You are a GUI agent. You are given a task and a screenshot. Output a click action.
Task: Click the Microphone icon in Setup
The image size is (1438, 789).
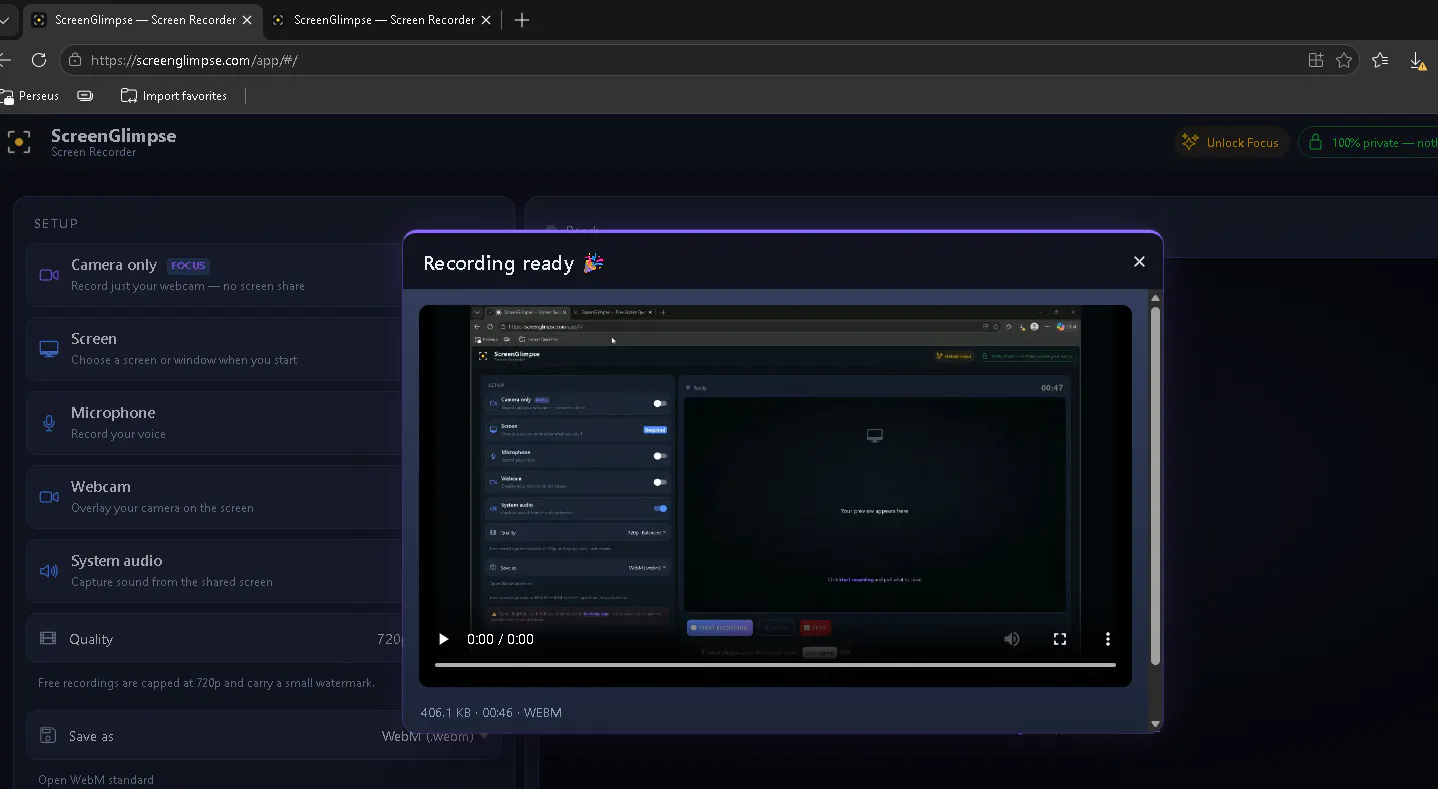tap(49, 423)
